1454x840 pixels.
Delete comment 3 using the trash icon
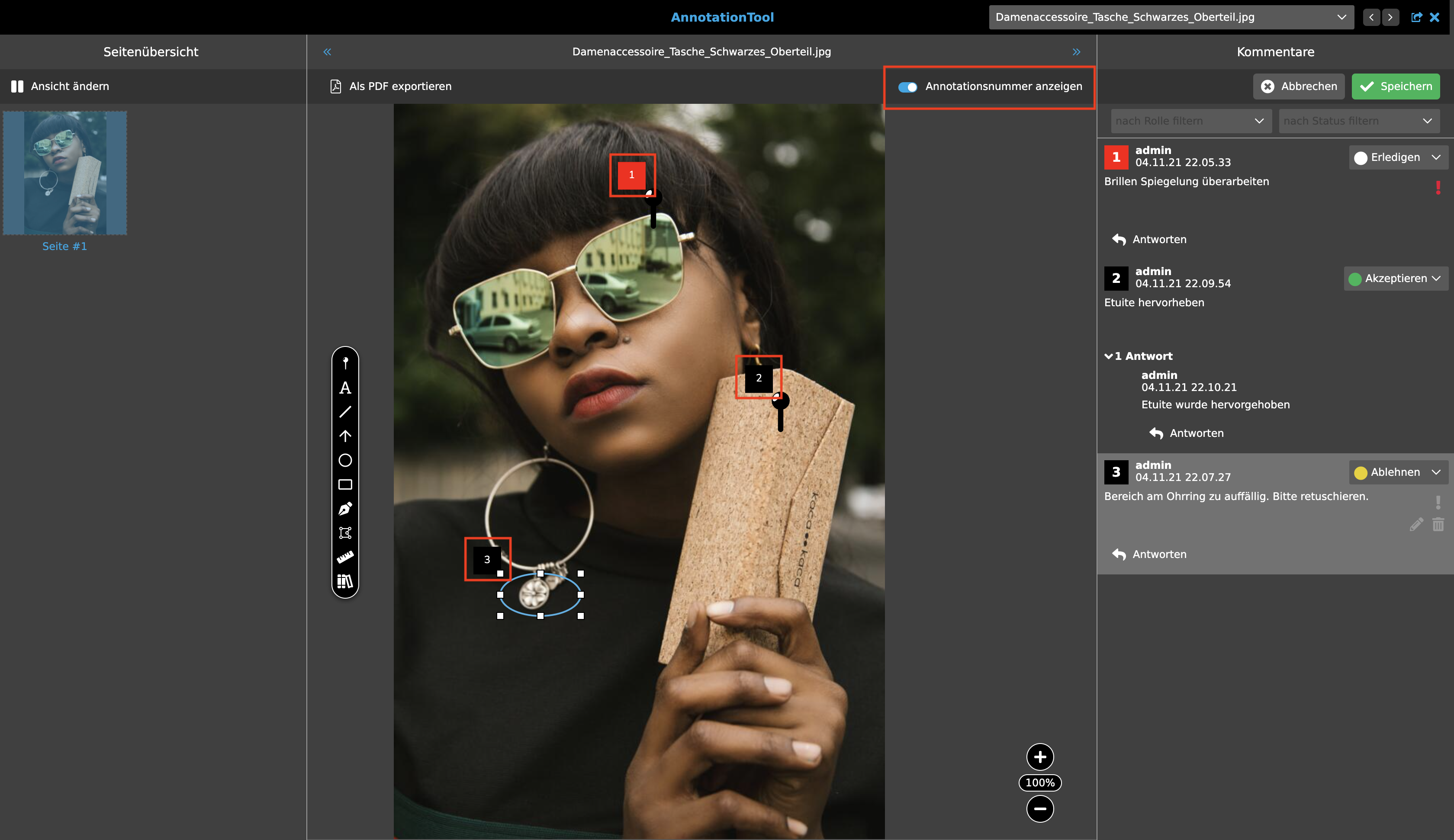click(x=1438, y=524)
